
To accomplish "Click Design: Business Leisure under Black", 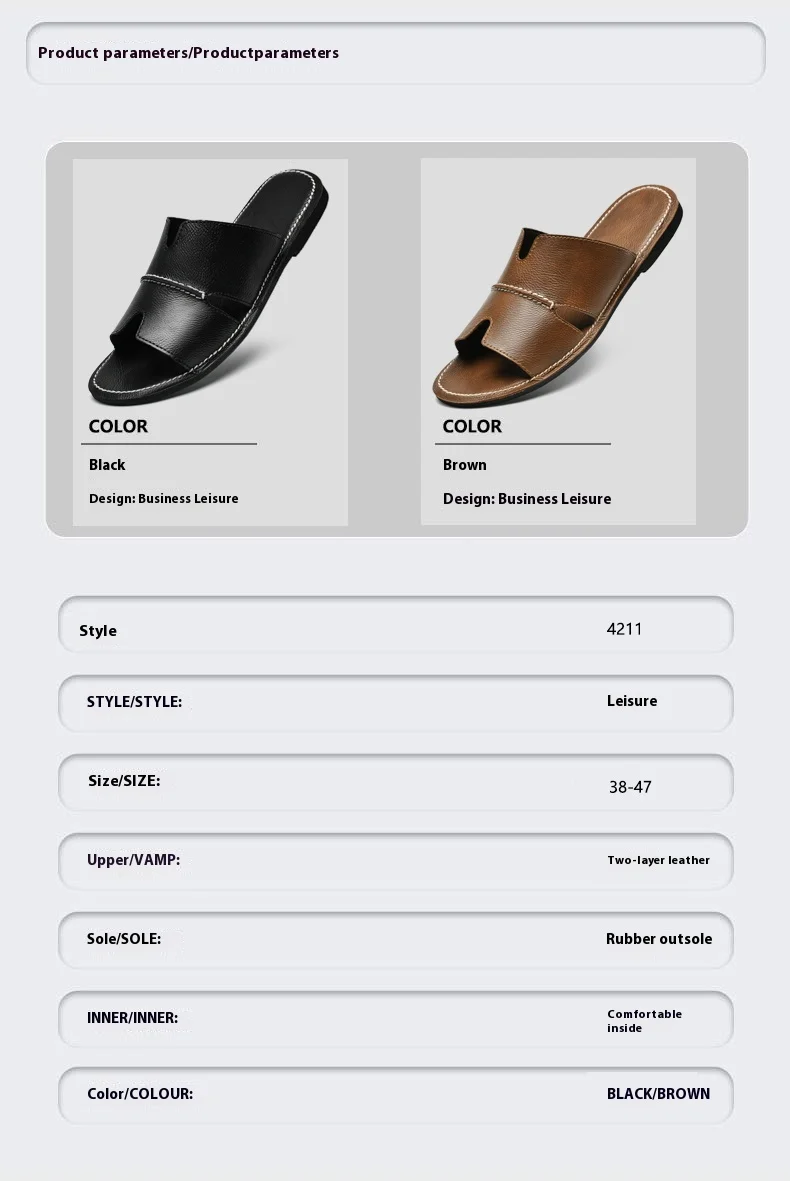I will (x=163, y=499).
